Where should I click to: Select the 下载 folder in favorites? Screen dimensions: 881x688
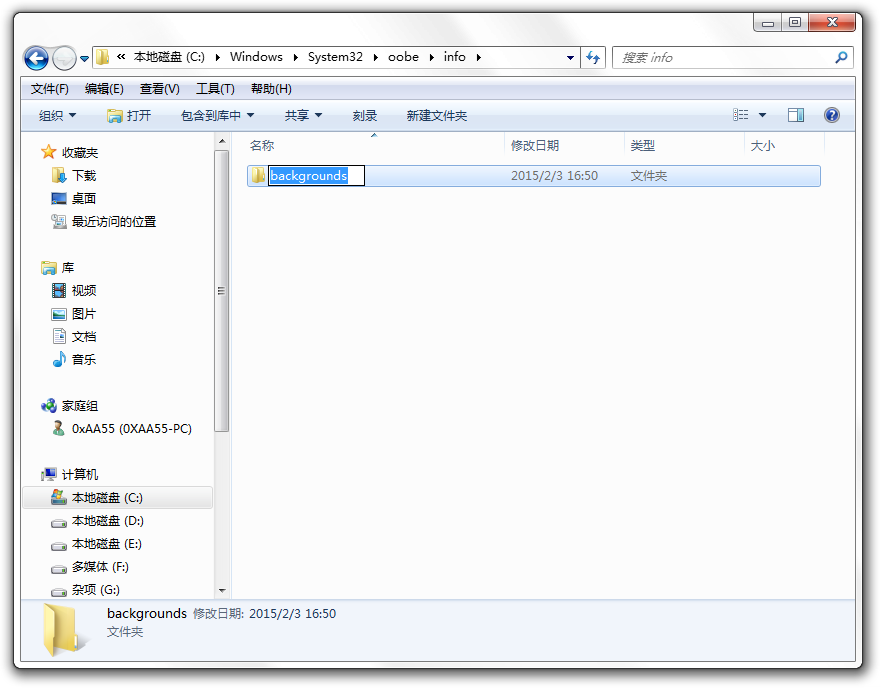83,176
